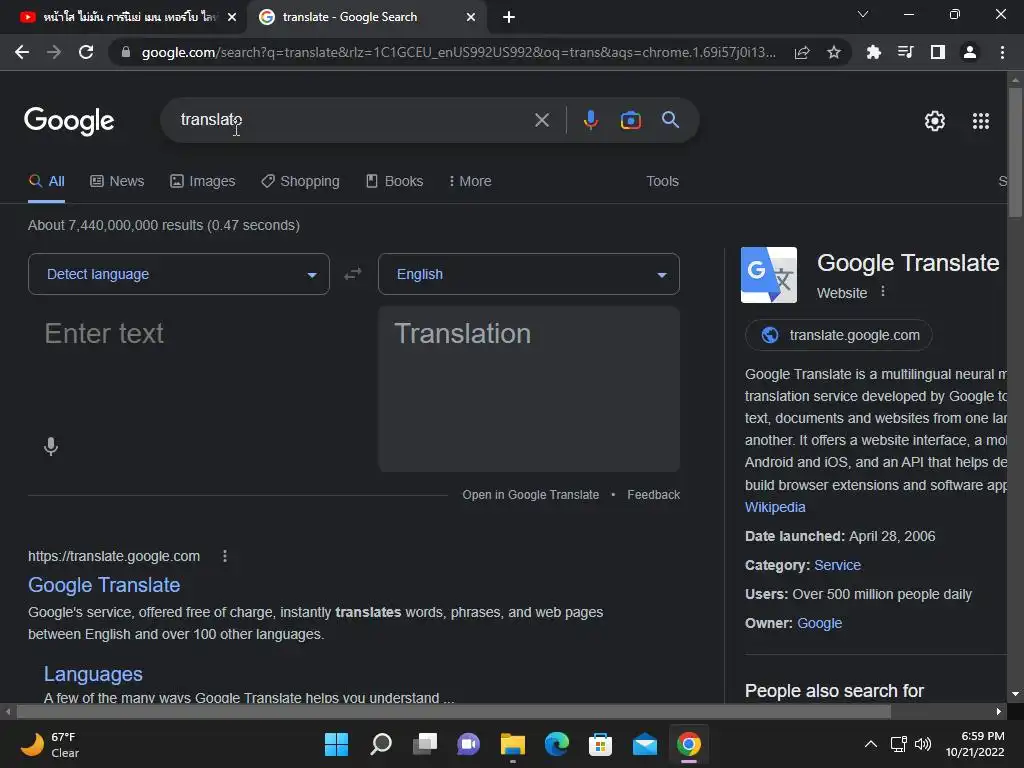The width and height of the screenshot is (1024, 768).
Task: Click the share page icon in address bar
Action: pos(802,52)
